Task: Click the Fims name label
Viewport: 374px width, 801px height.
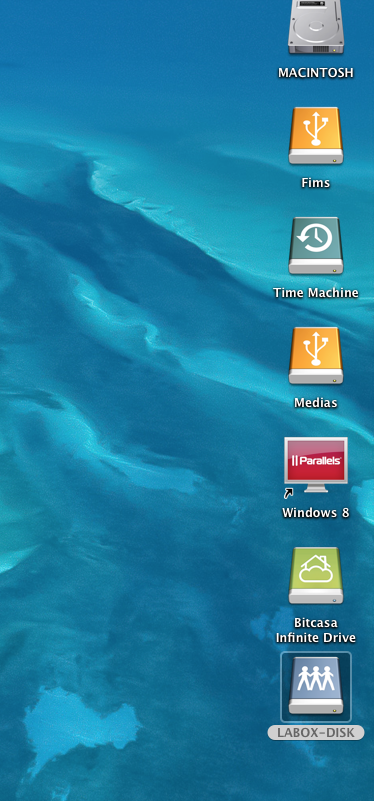Action: (316, 183)
